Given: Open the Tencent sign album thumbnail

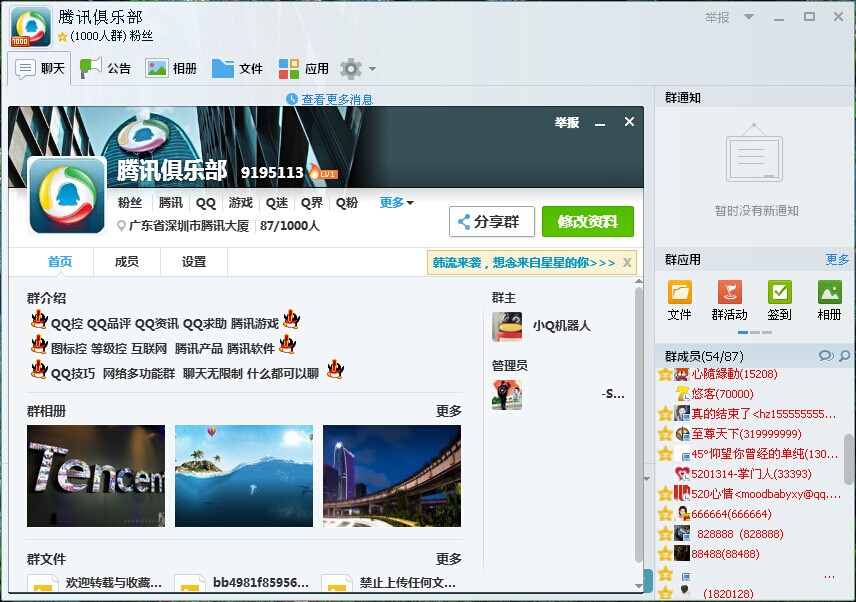Looking at the screenshot, I should click(96, 476).
